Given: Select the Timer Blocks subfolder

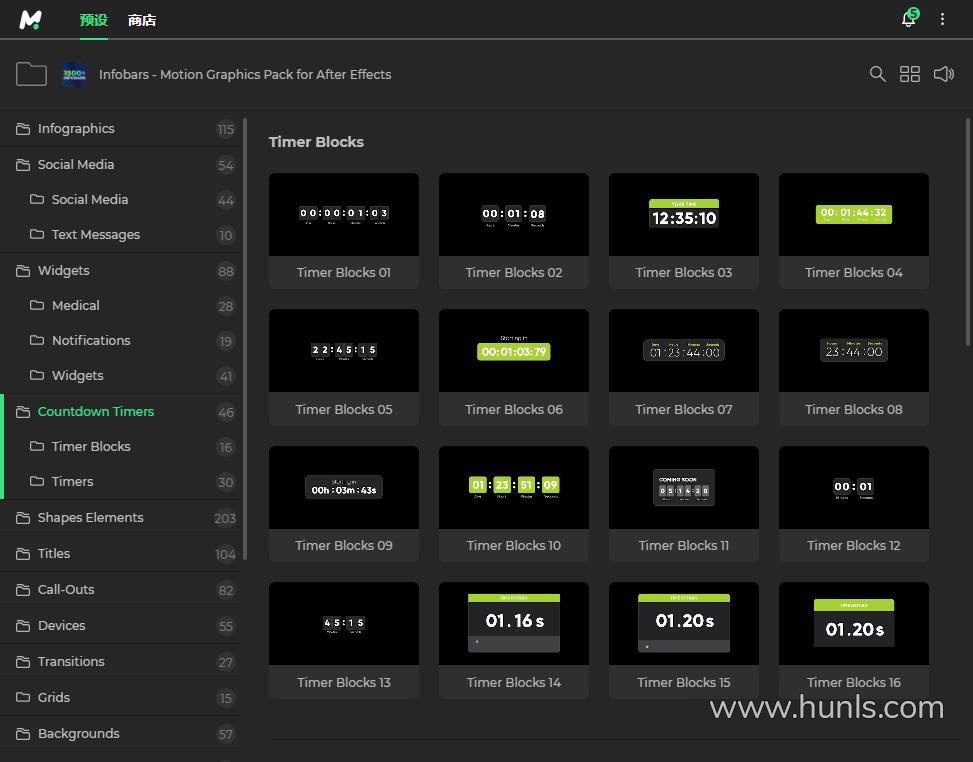Looking at the screenshot, I should (x=121, y=446).
